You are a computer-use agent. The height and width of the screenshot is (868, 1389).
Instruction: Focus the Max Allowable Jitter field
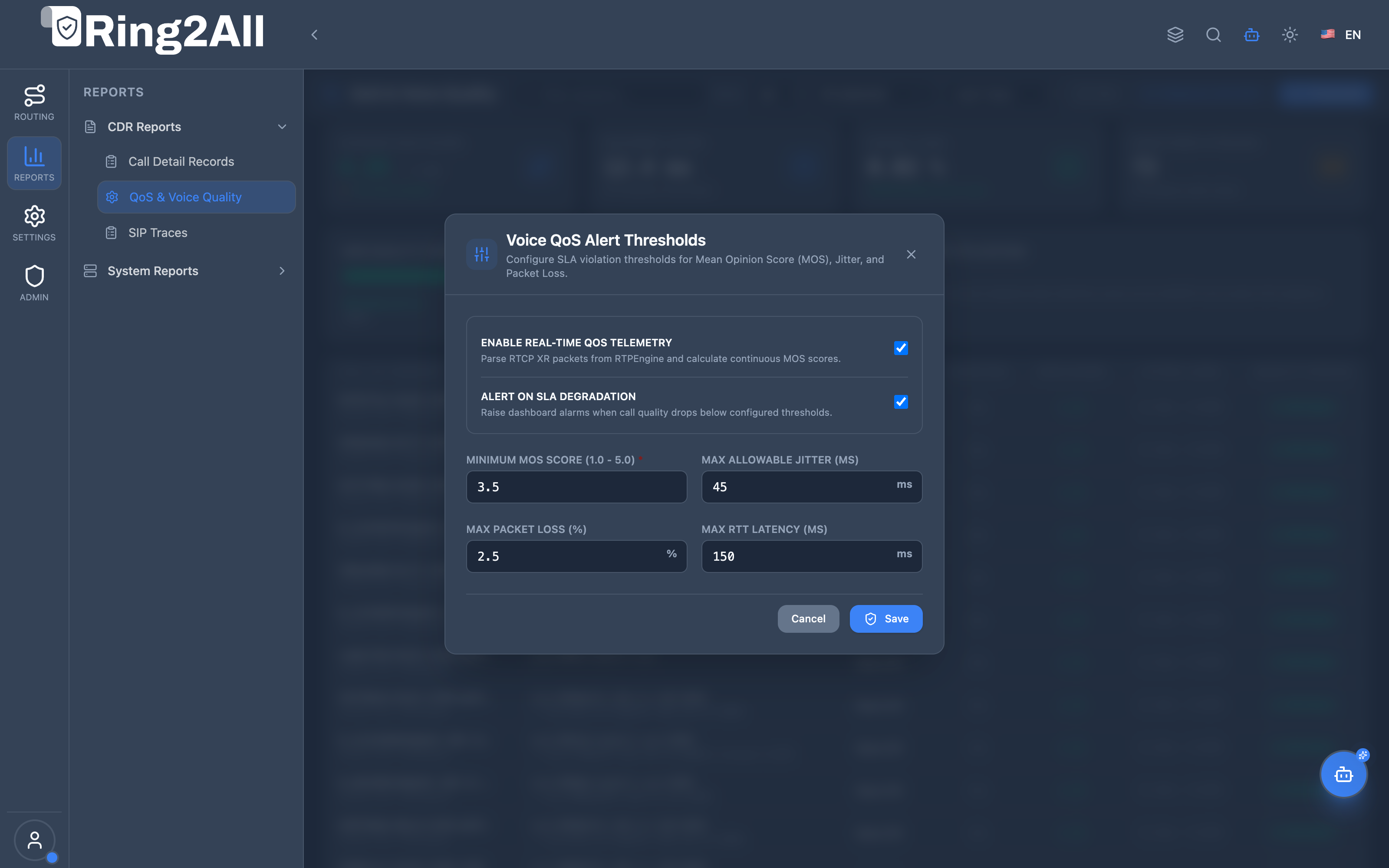812,487
